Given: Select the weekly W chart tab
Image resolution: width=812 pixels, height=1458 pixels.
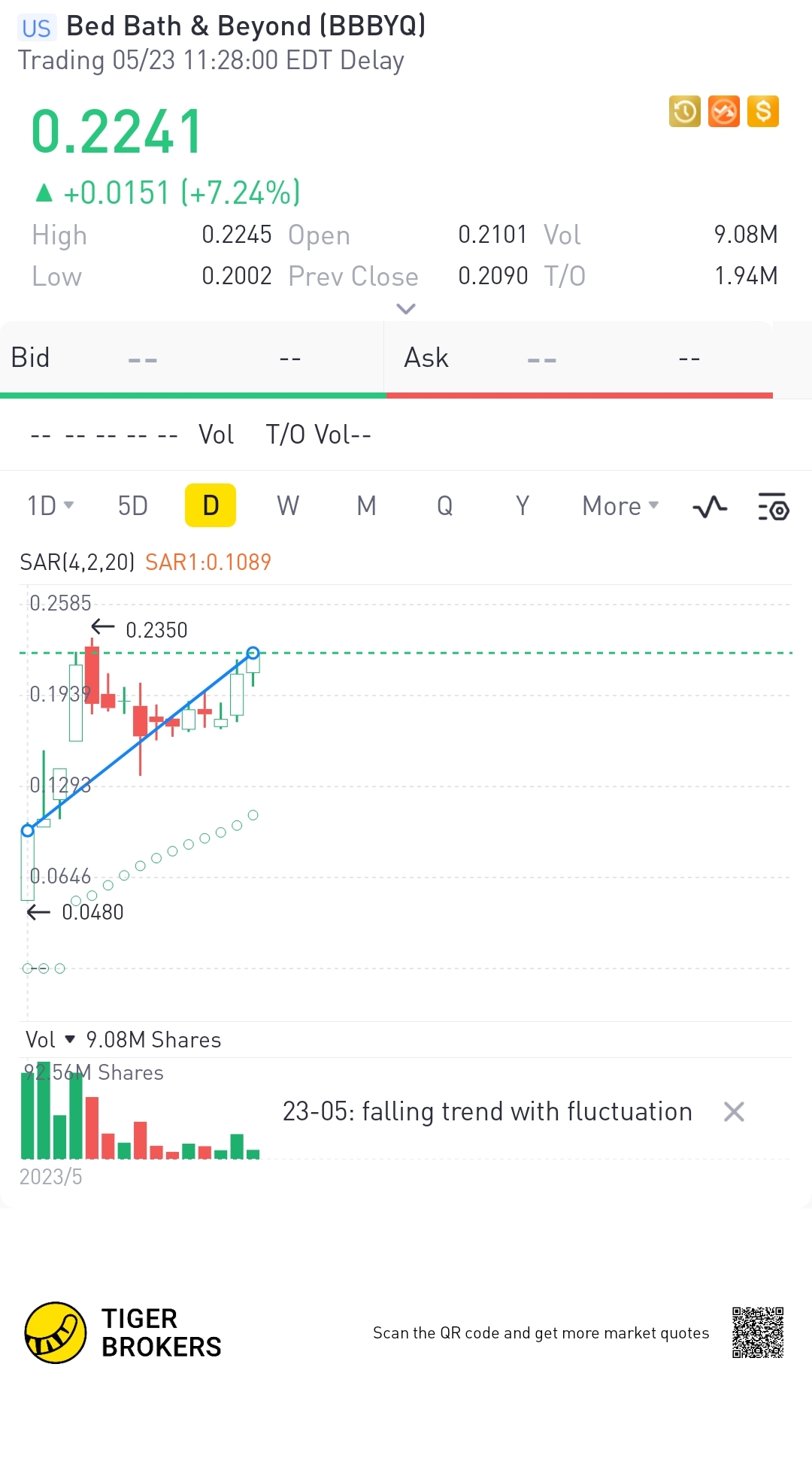Looking at the screenshot, I should pyautogui.click(x=288, y=506).
